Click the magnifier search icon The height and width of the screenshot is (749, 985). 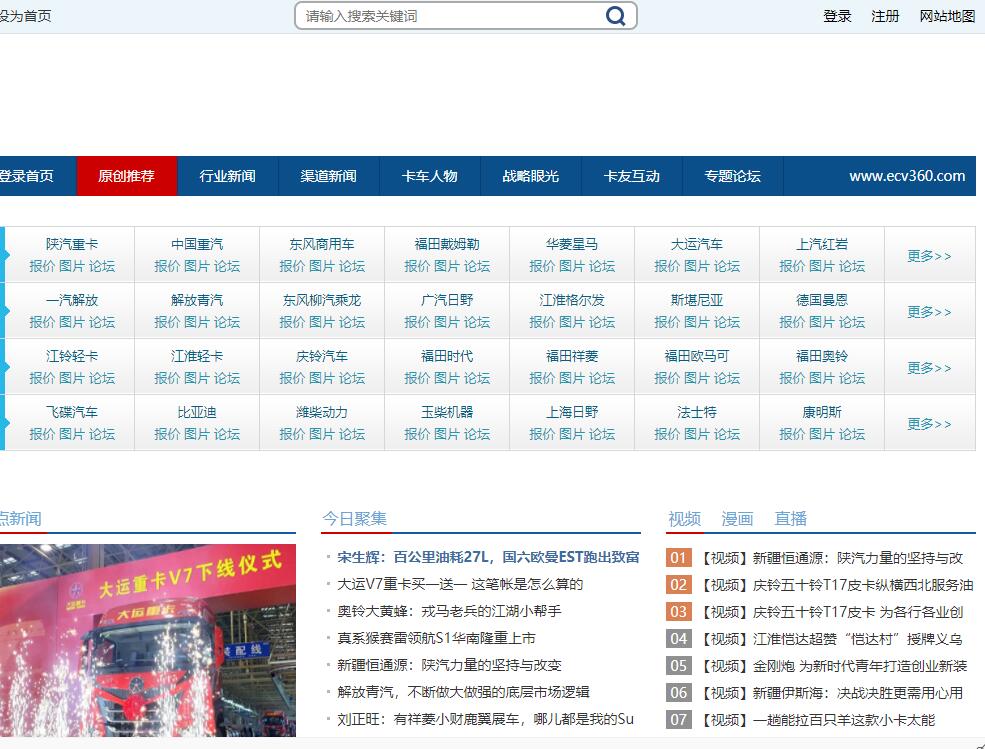point(616,16)
